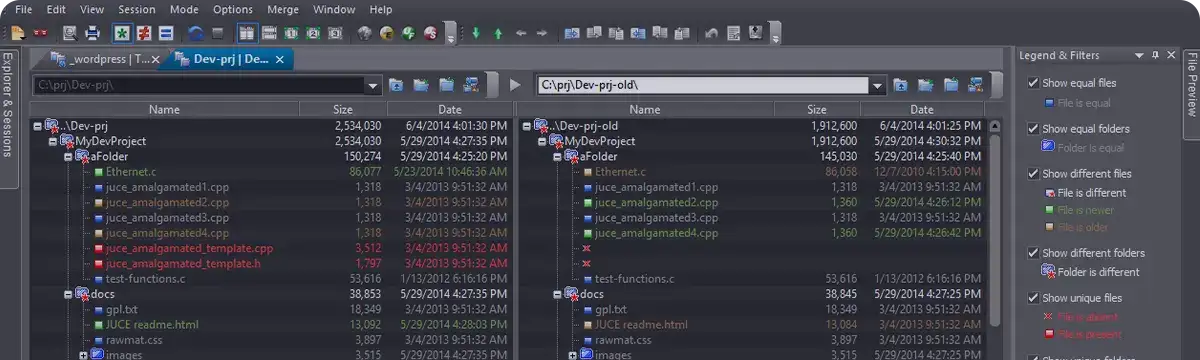Screen dimensions: 1200x360
Task: Click the red S sphere icon
Action: pyautogui.click(x=431, y=33)
